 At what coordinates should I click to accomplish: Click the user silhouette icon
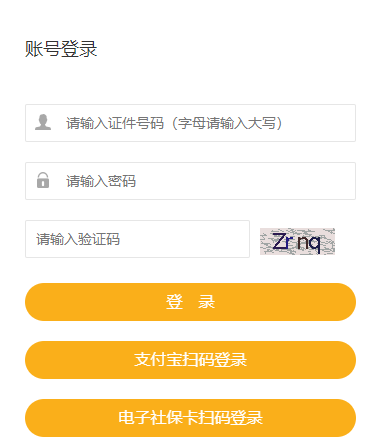43,122
